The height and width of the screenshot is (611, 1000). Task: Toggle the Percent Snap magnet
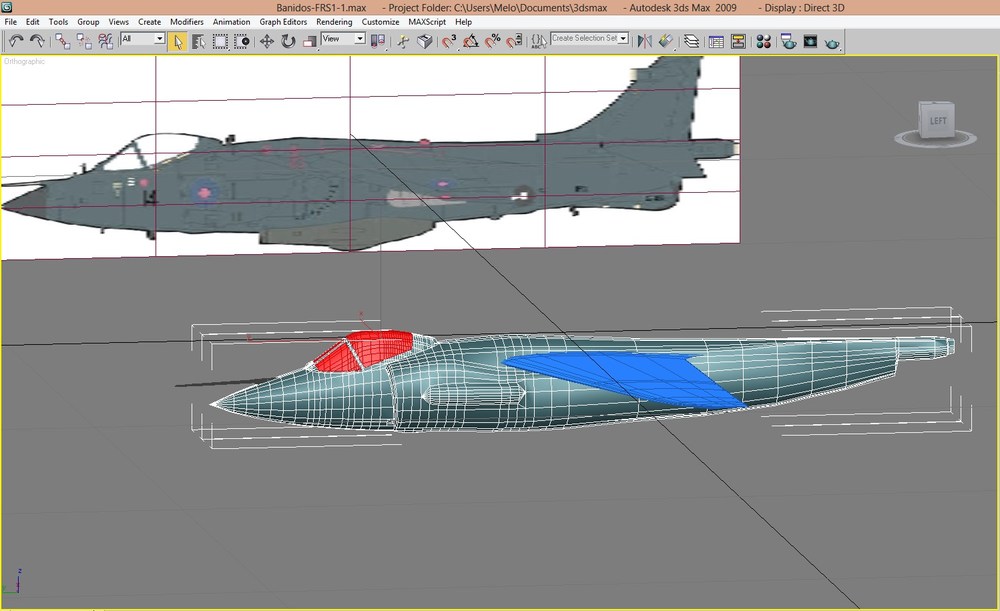point(492,42)
